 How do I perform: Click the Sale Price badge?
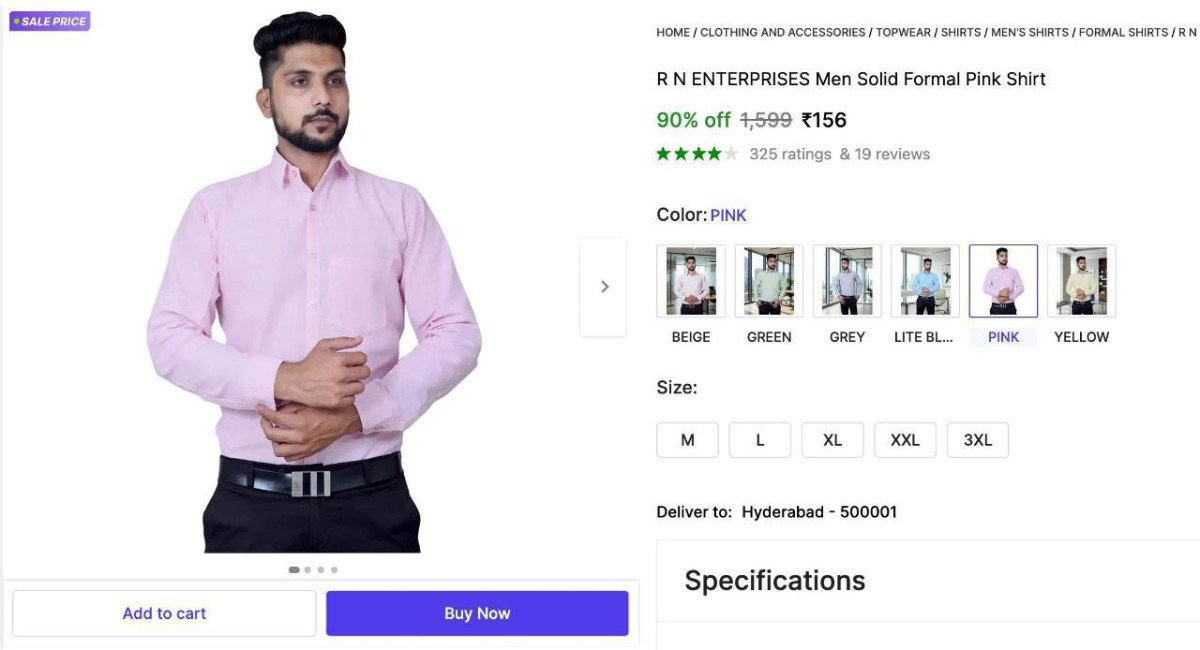(50, 21)
